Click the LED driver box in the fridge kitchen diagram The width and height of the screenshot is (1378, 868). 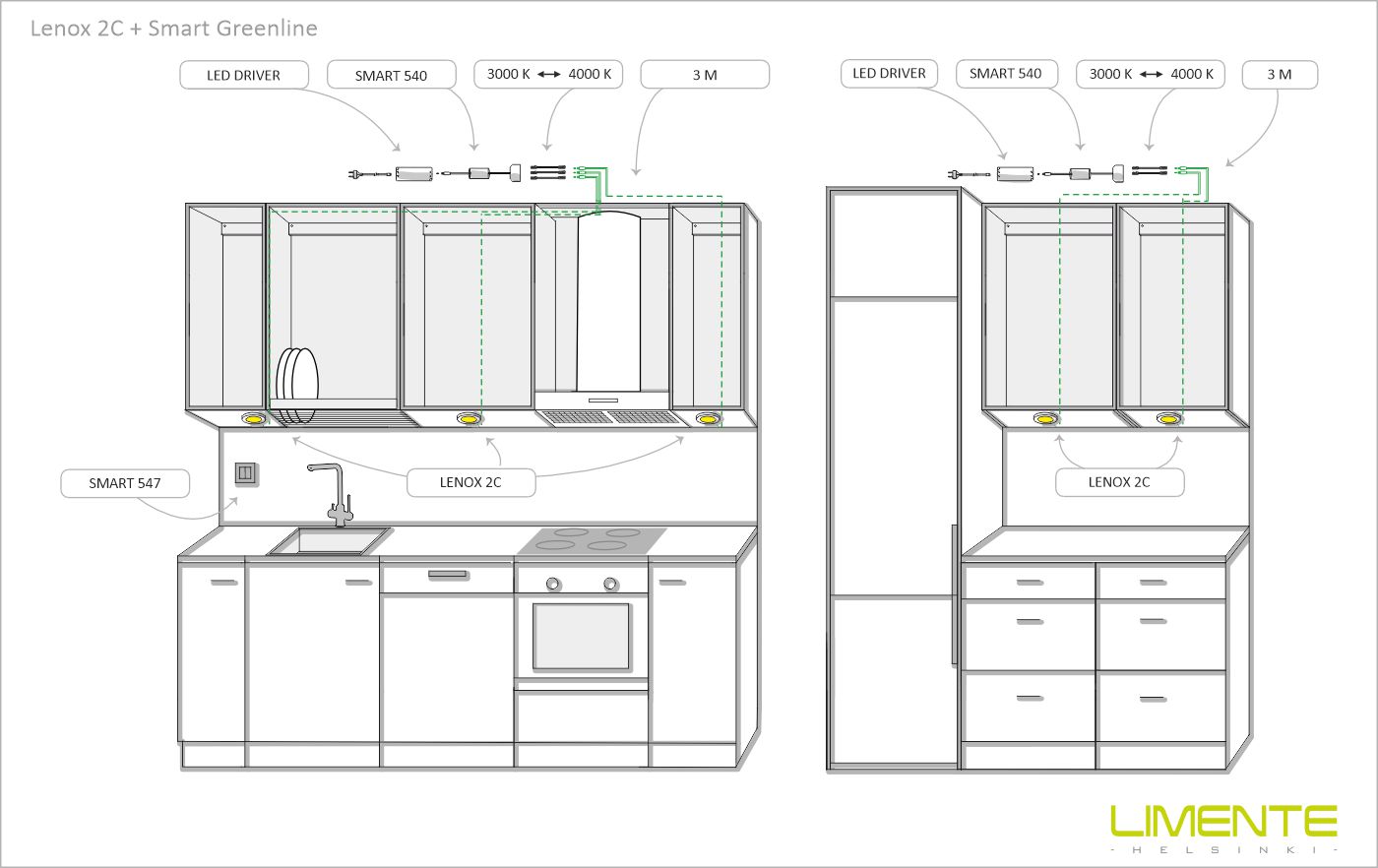tap(1015, 173)
